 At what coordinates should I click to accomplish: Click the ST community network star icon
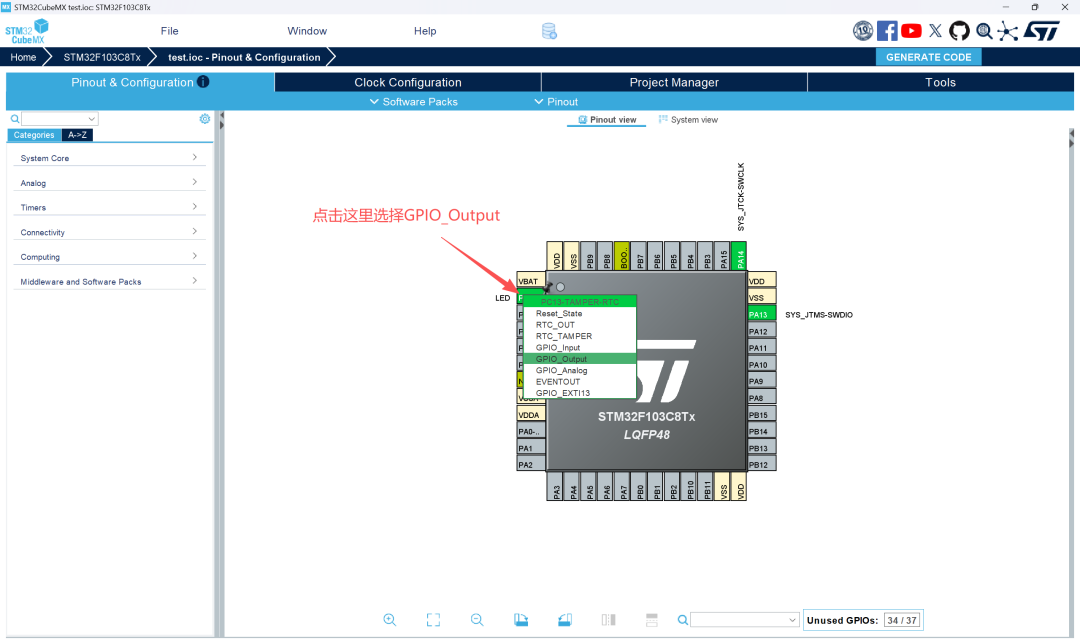click(x=1007, y=31)
